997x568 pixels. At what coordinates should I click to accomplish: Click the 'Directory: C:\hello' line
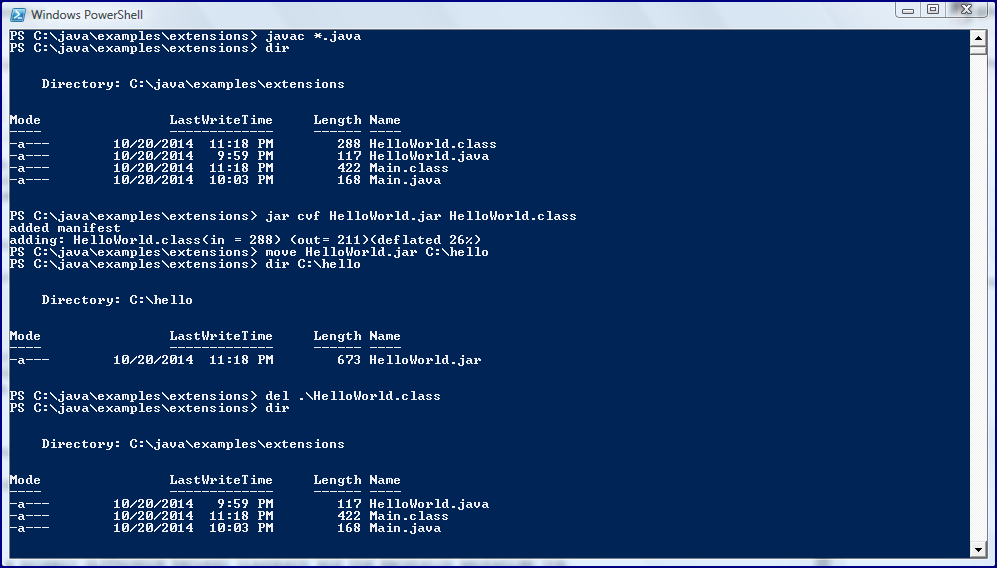[x=117, y=300]
